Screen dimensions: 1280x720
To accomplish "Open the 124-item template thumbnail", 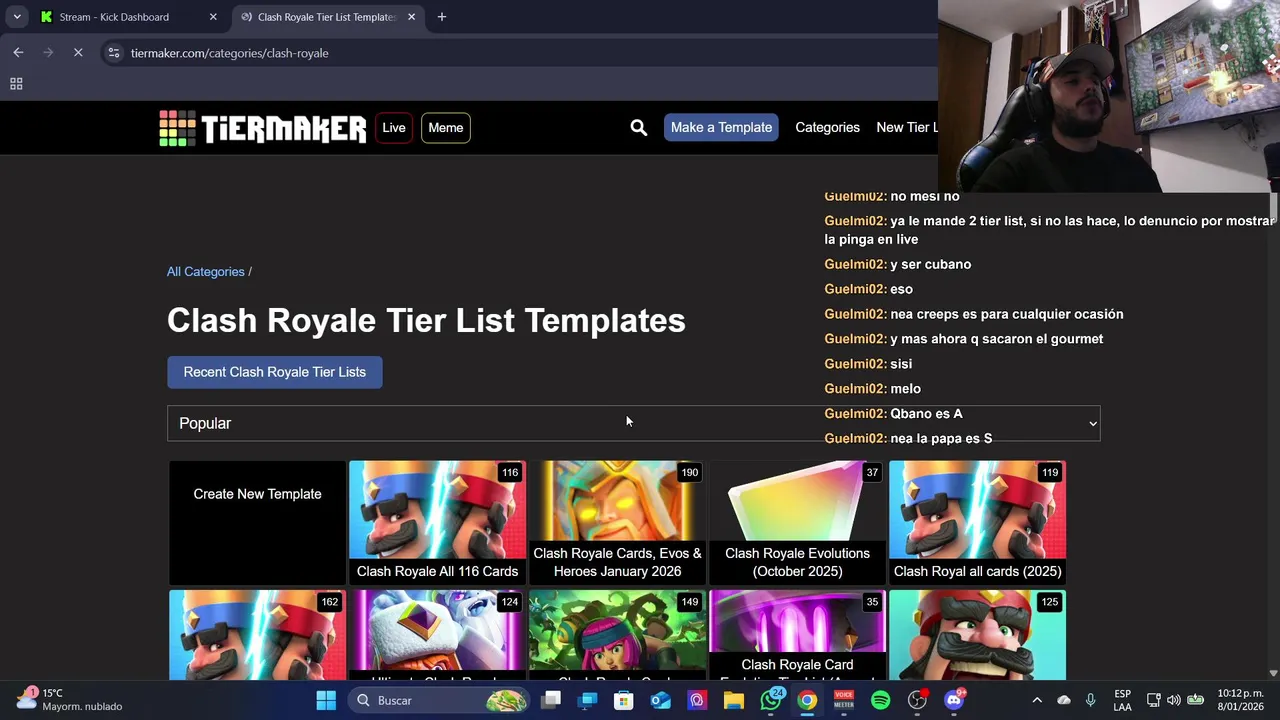I will pyautogui.click(x=437, y=635).
